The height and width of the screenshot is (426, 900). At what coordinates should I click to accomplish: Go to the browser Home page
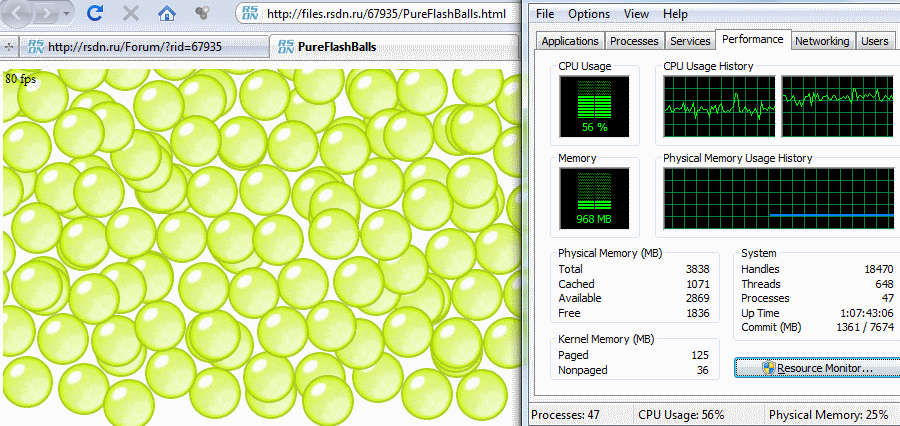(x=167, y=14)
